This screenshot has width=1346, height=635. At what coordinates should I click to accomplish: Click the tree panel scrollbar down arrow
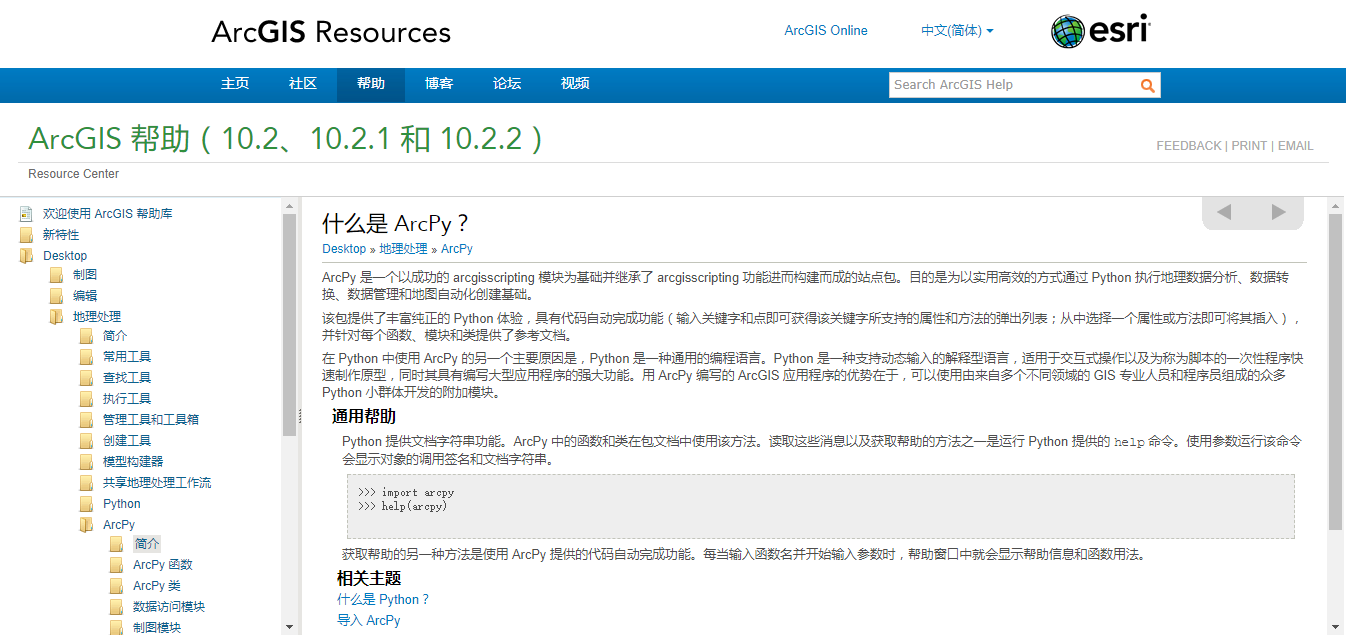pos(289,627)
